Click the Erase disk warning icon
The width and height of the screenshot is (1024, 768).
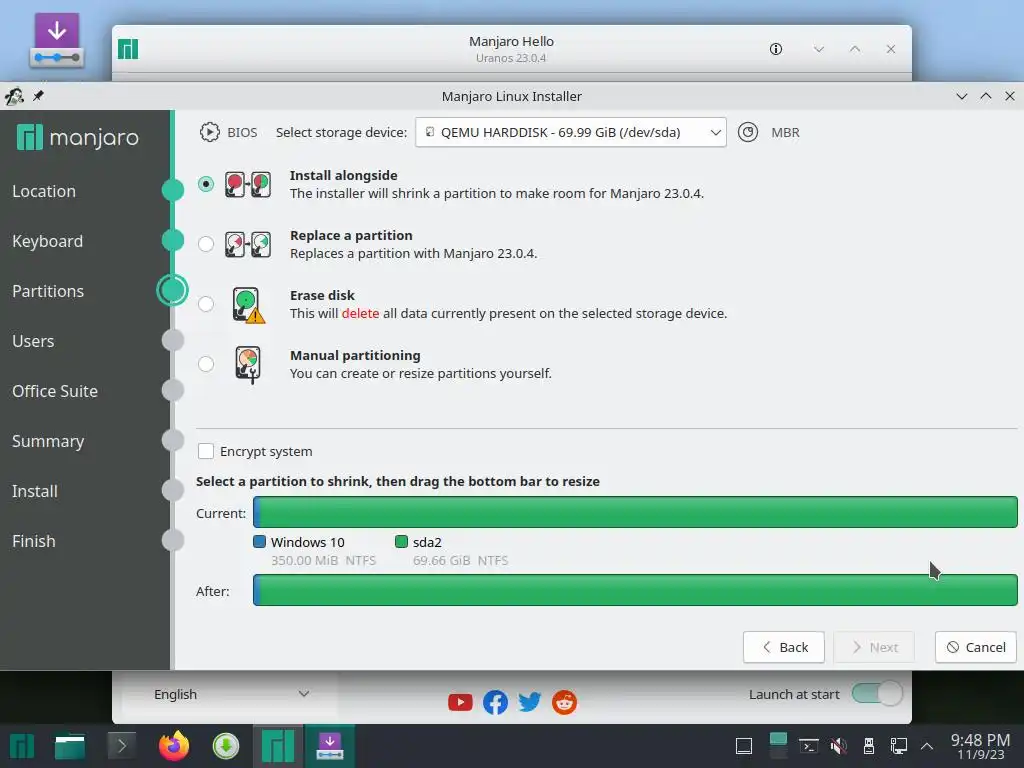point(249,305)
